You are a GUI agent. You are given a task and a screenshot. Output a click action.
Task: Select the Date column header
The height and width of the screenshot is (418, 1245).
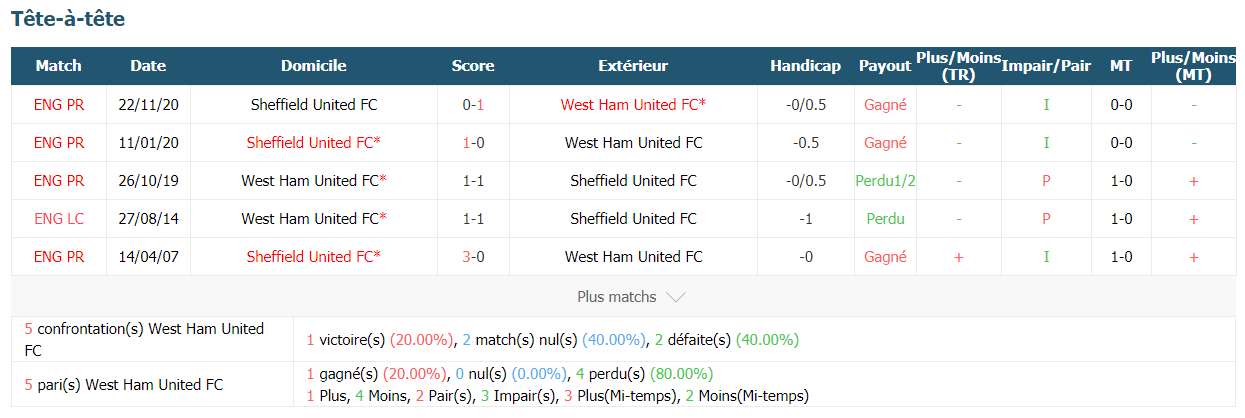pyautogui.click(x=148, y=66)
